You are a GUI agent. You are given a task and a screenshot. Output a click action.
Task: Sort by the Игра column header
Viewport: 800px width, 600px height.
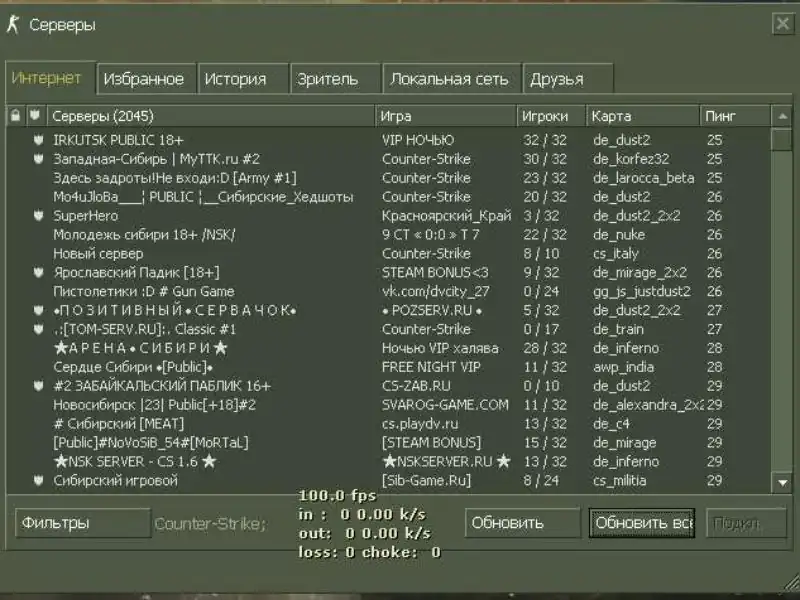pyautogui.click(x=445, y=116)
